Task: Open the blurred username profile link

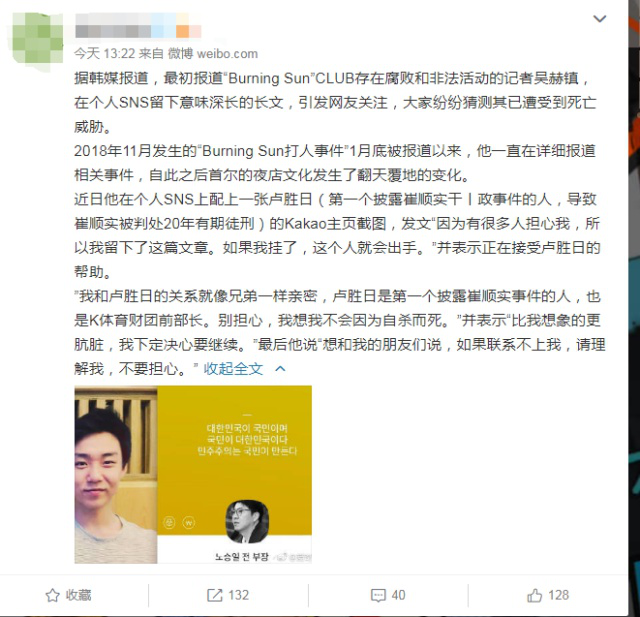Action: (x=138, y=25)
